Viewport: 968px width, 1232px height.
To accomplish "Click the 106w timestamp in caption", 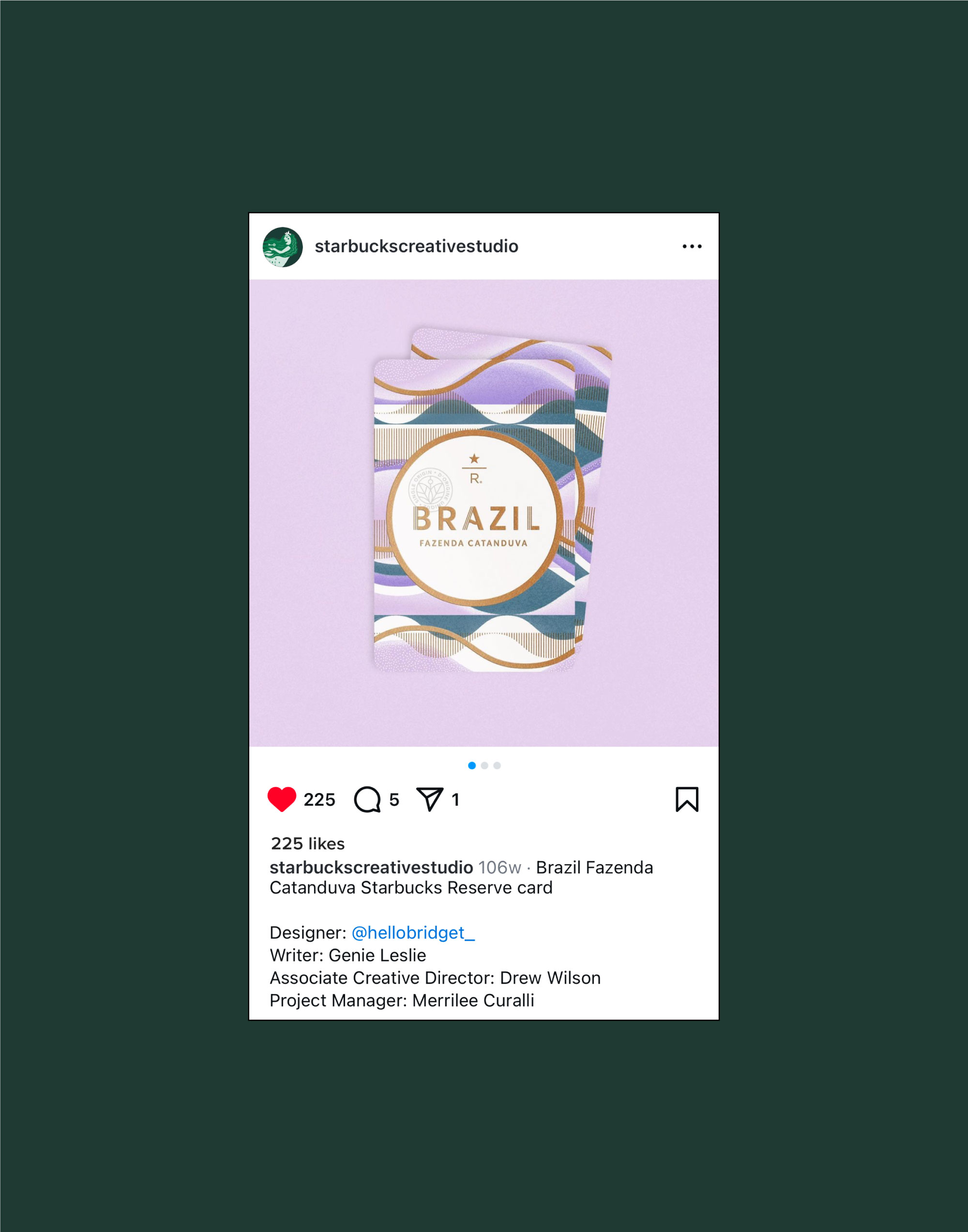I will click(x=499, y=868).
